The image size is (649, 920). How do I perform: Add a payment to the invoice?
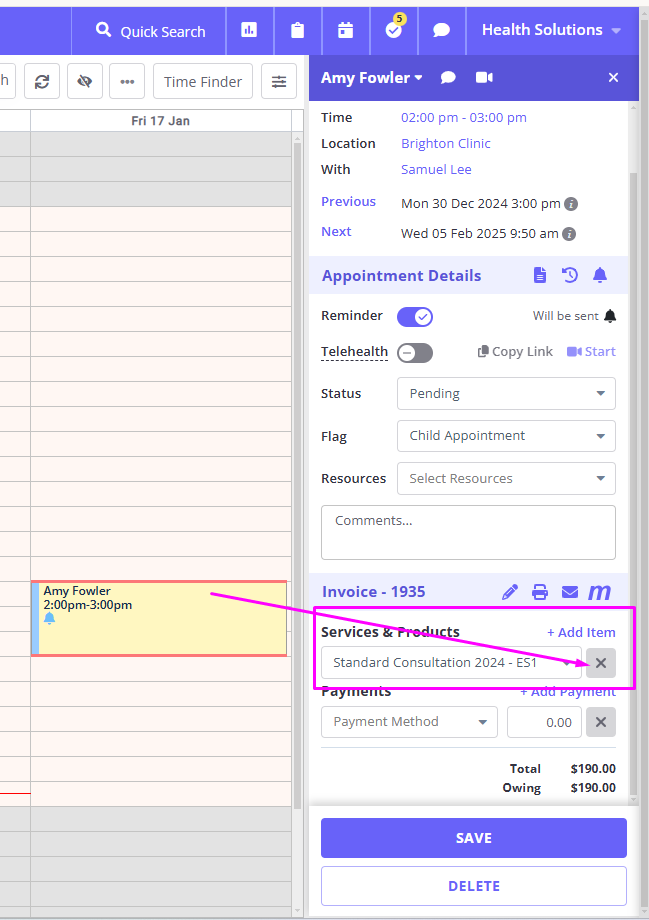point(568,692)
